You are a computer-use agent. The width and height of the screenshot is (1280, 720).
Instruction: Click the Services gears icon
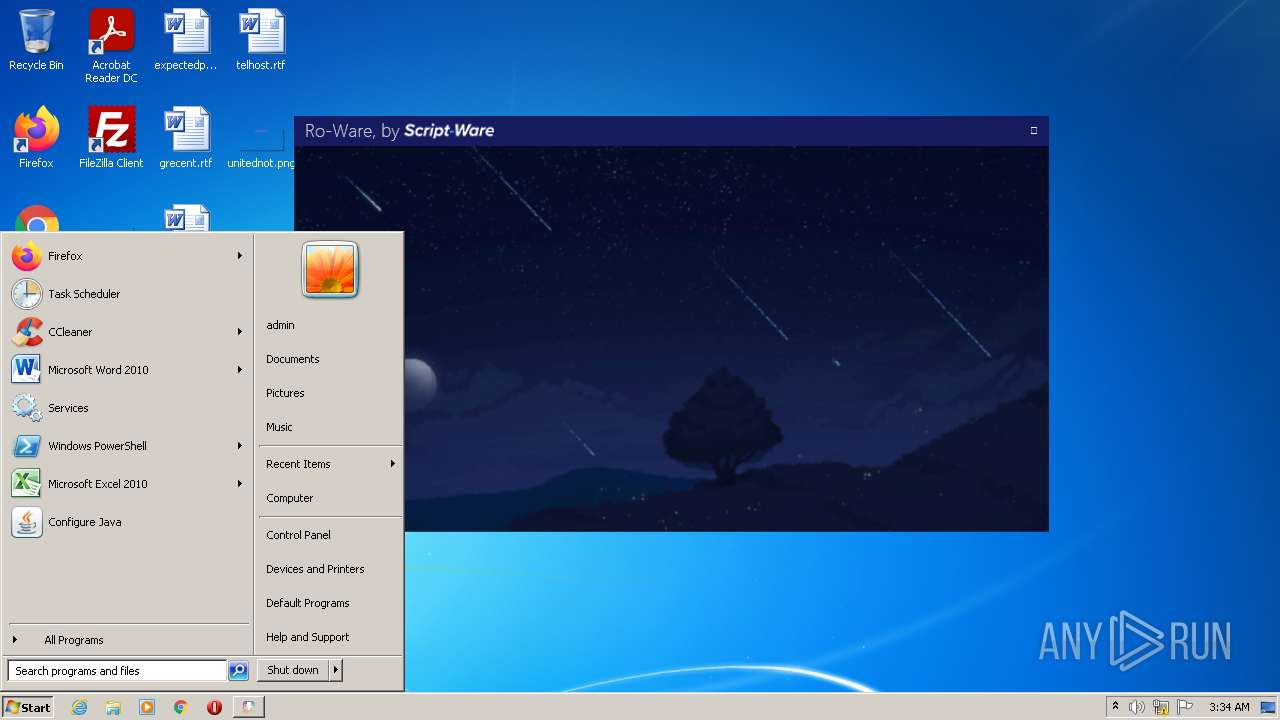(x=27, y=408)
